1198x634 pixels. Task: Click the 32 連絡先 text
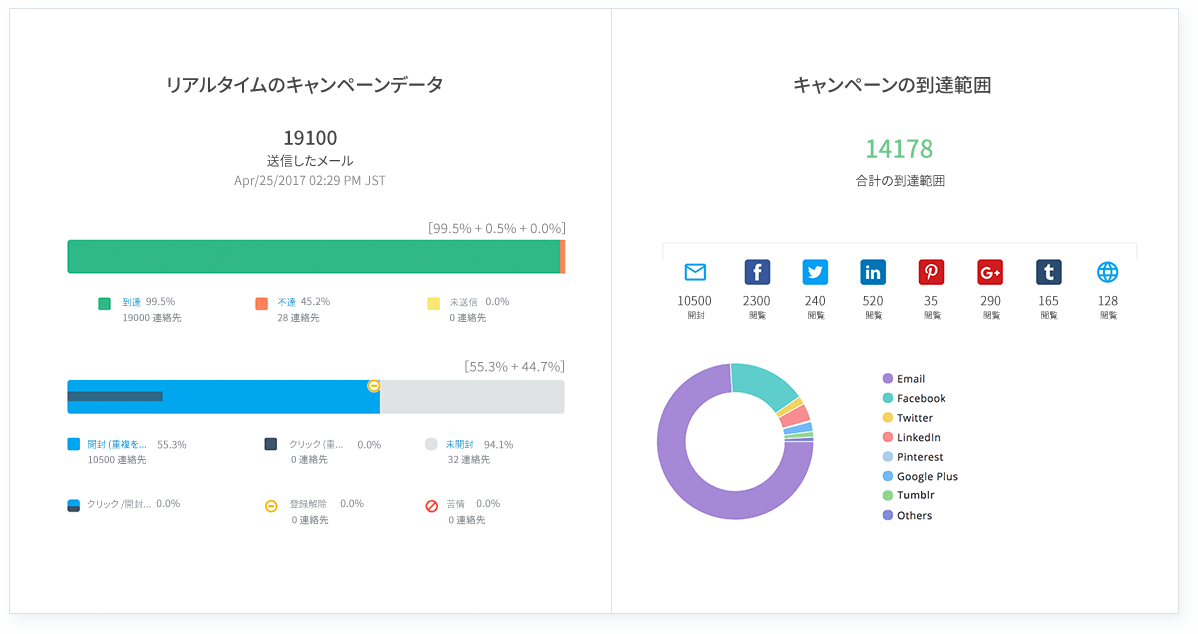469,460
